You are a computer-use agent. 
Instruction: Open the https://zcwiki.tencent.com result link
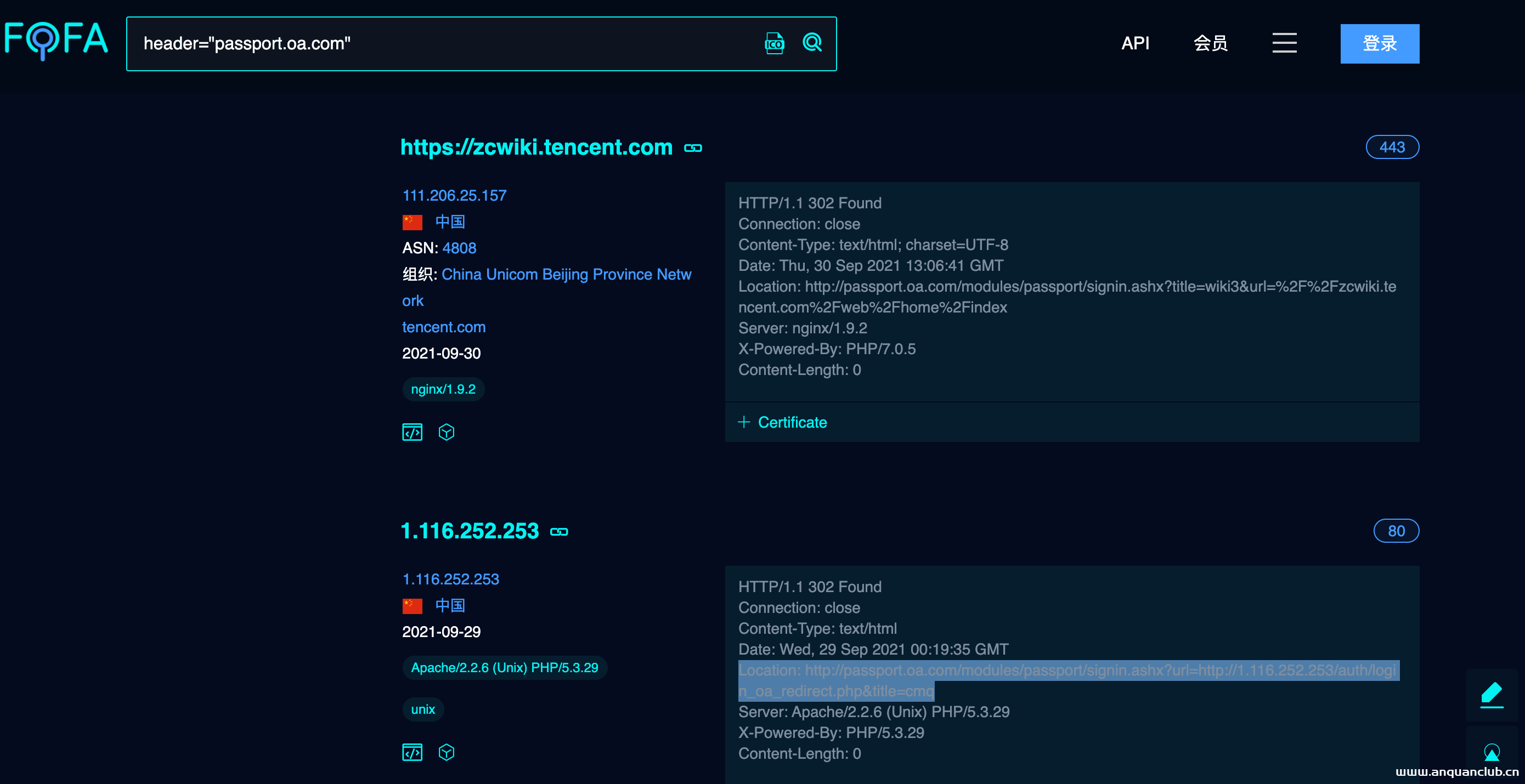[536, 147]
